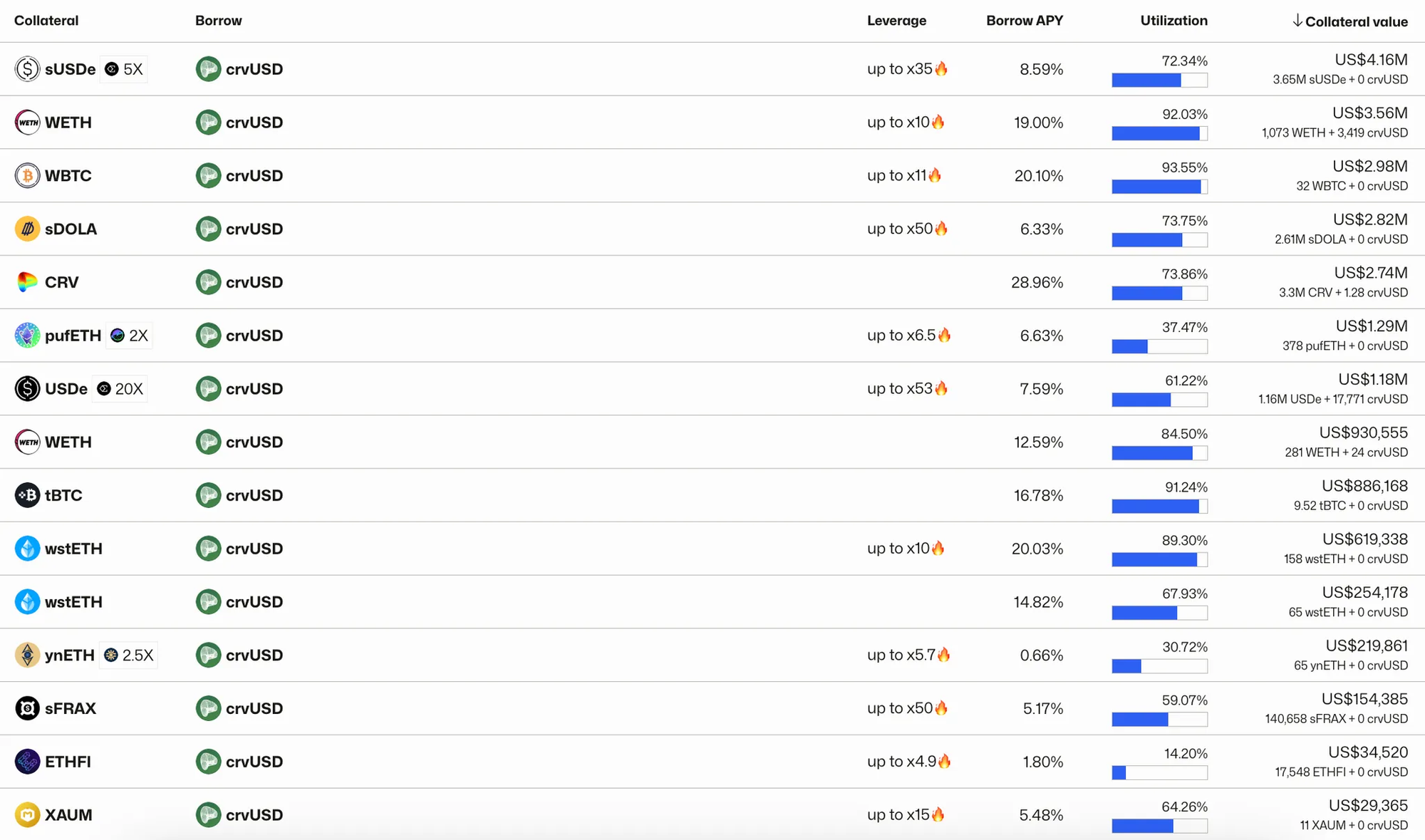Image resolution: width=1425 pixels, height=840 pixels.
Task: Click the 2X points badge on pufETH
Action: [x=129, y=336]
